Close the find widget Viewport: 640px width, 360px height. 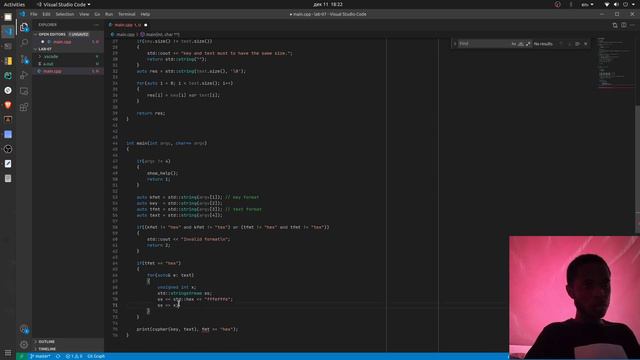click(586, 44)
